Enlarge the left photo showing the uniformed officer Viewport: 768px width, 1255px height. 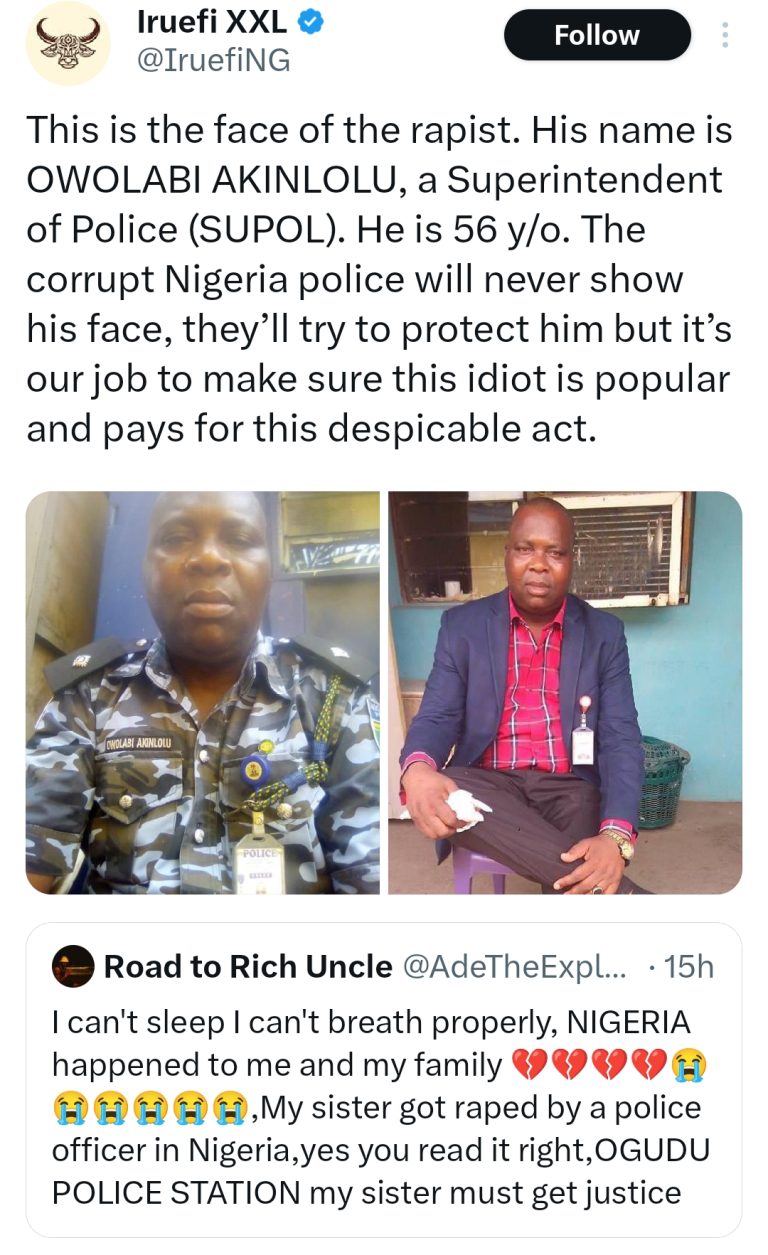200,695
